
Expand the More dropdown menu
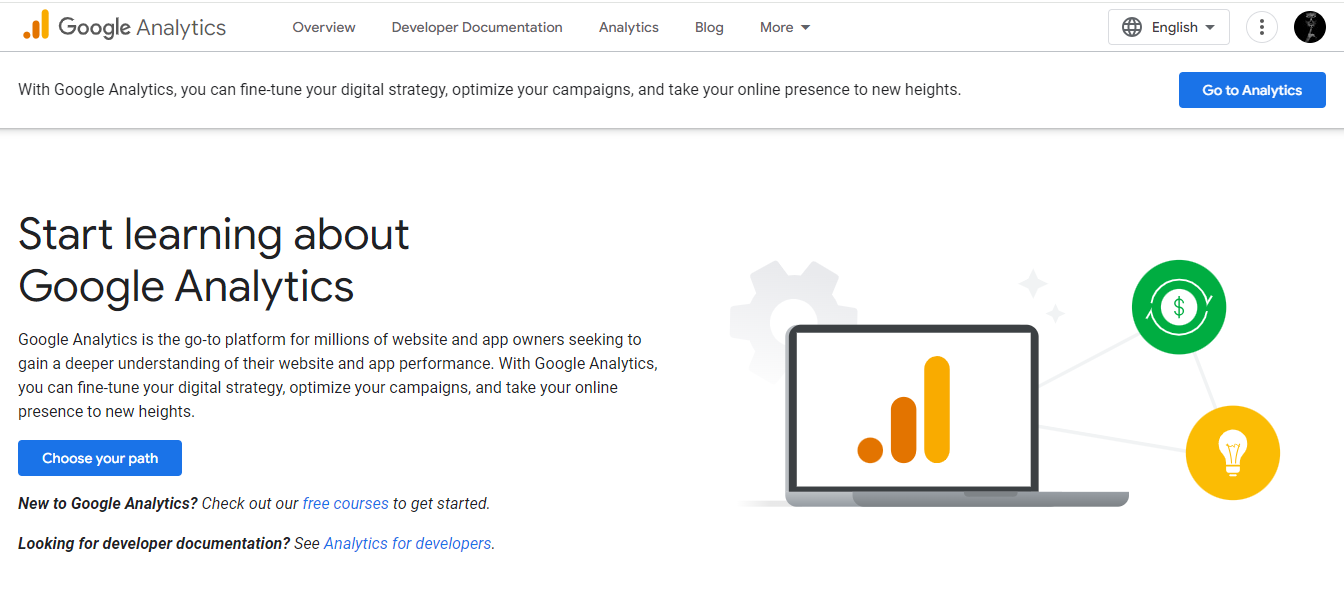[785, 27]
